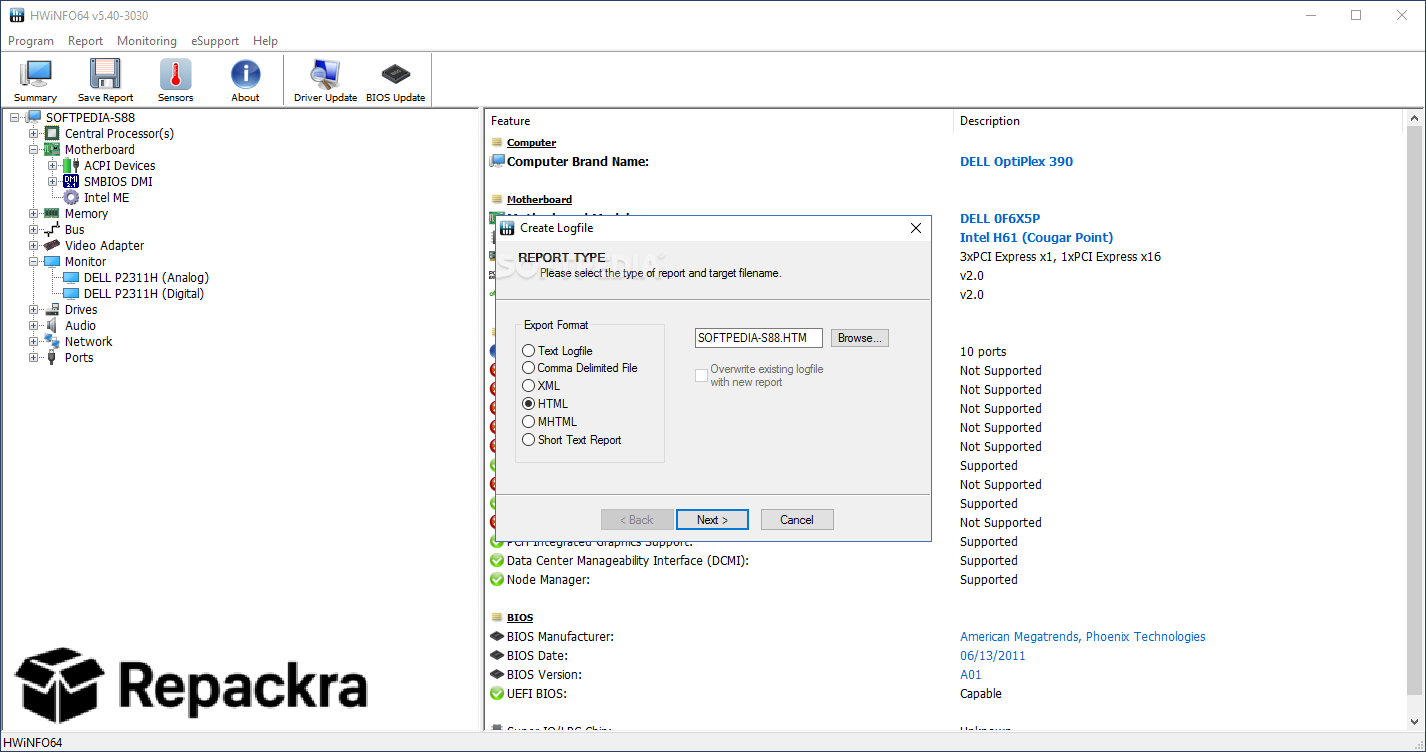Expand the Bus node
1426x752 pixels.
[x=34, y=230]
